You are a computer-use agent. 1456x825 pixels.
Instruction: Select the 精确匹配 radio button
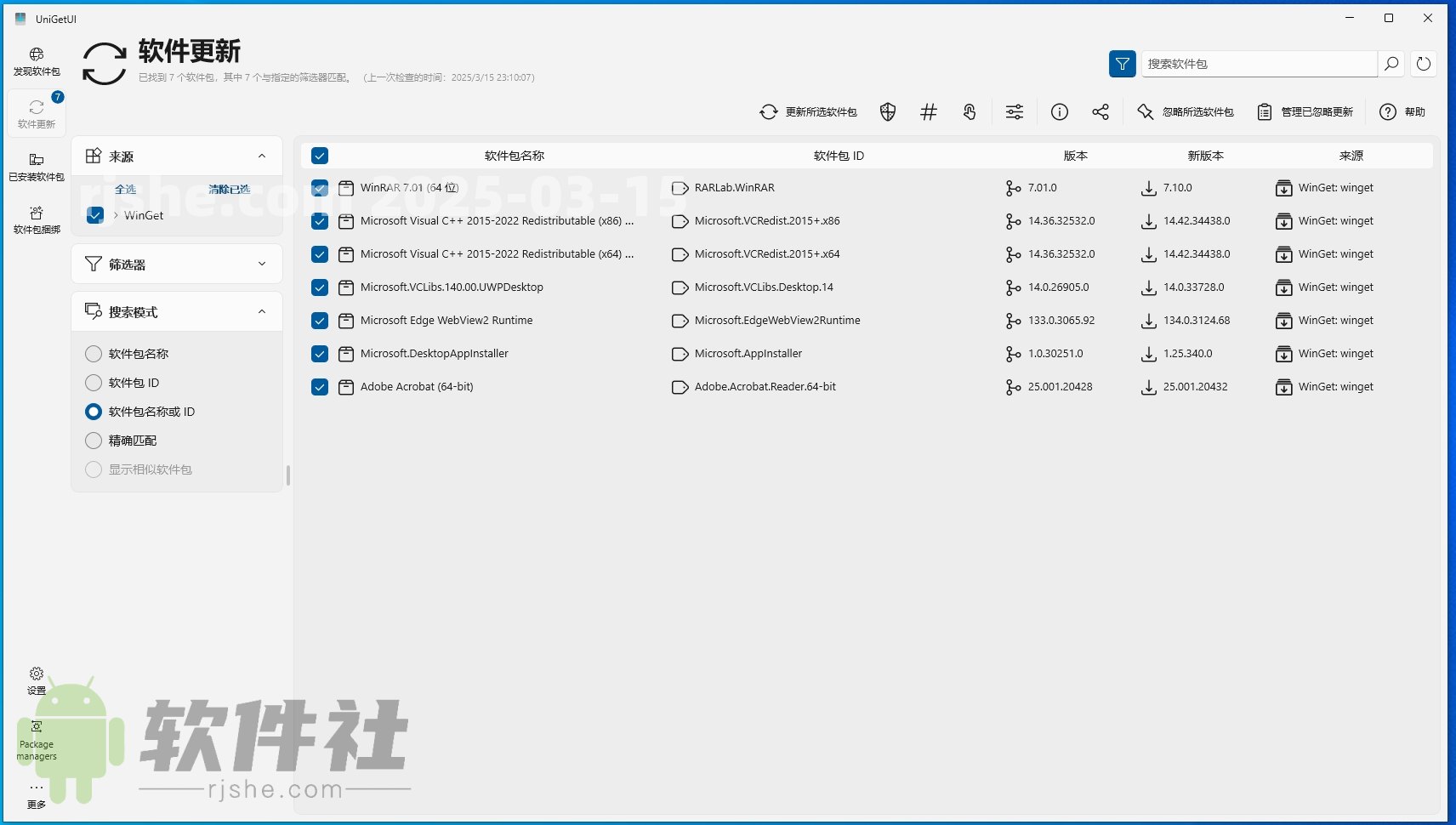coord(94,440)
